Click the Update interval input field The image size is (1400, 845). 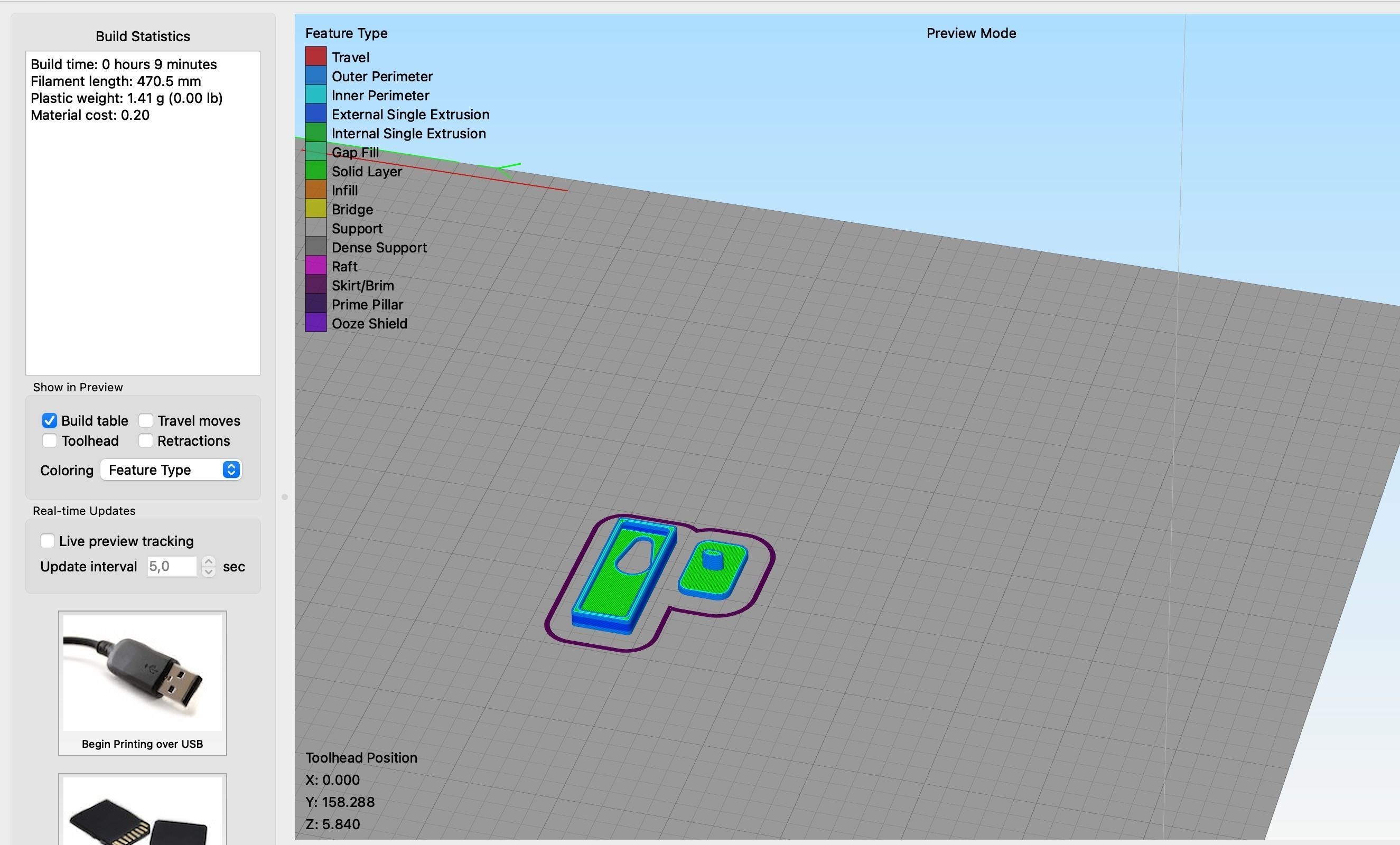click(171, 566)
